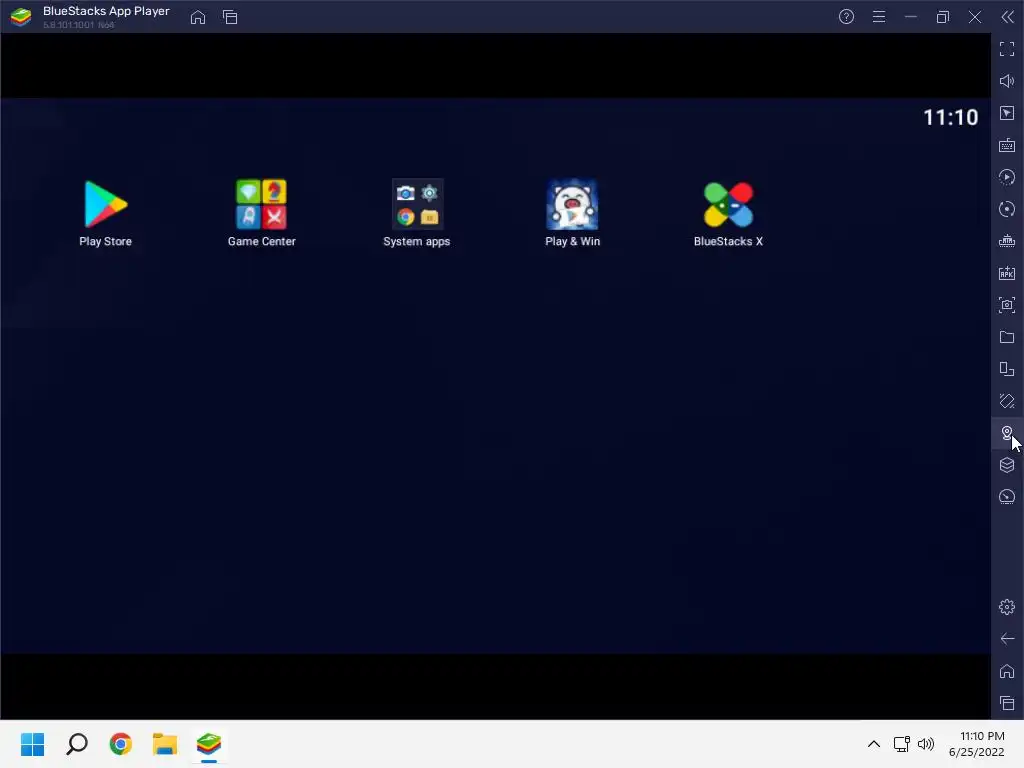The width and height of the screenshot is (1024, 768).
Task: Open taskbar date and time
Action: click(977, 744)
